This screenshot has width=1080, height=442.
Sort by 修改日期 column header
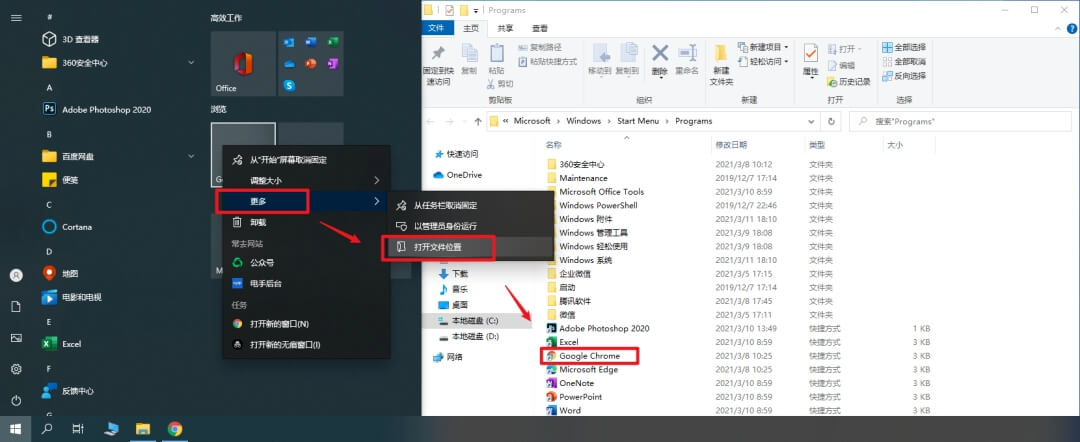coord(730,145)
